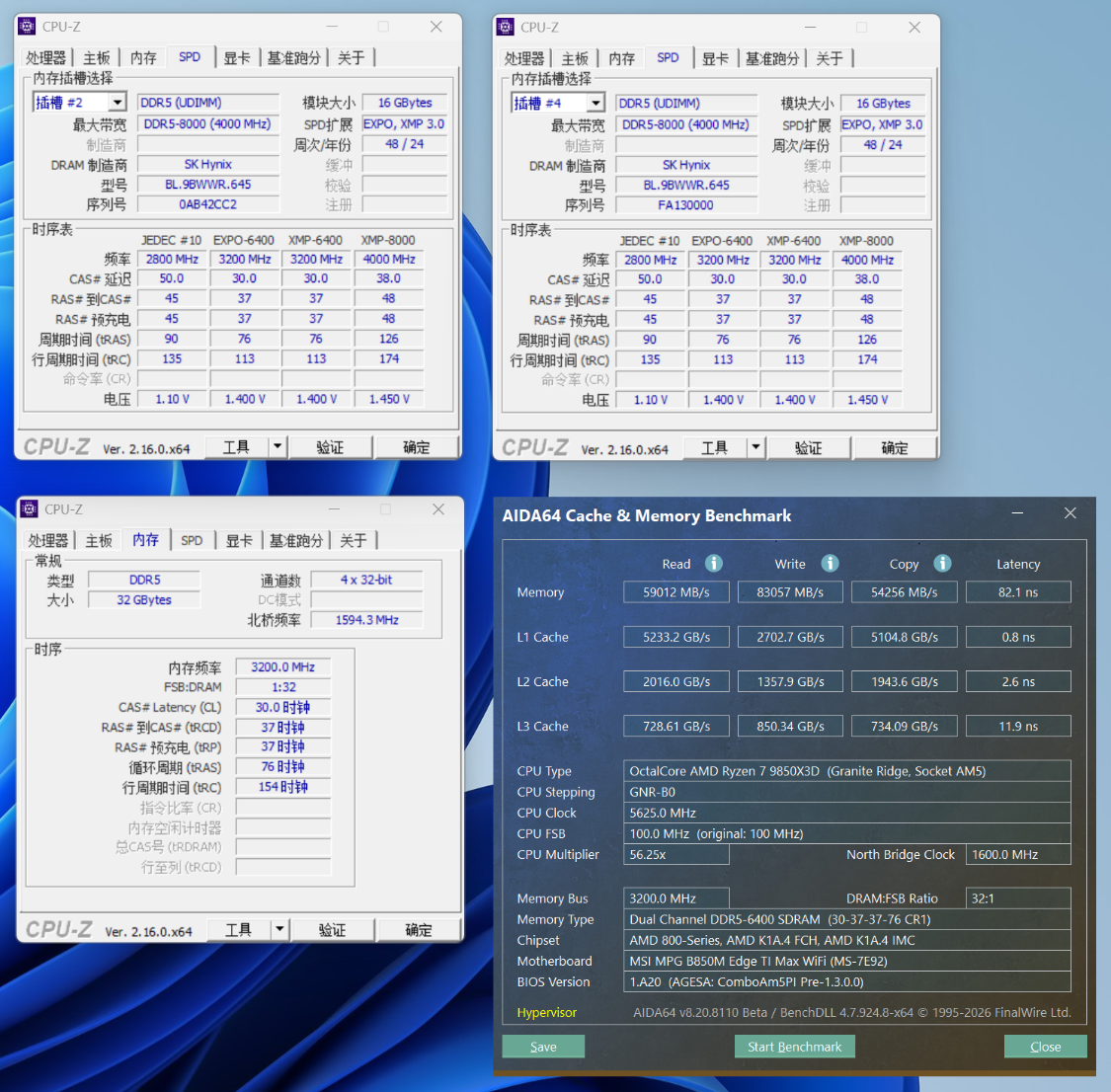The width and height of the screenshot is (1111, 1092).
Task: Click CPU-Z app icon in memory tab window
Action: click(x=29, y=508)
